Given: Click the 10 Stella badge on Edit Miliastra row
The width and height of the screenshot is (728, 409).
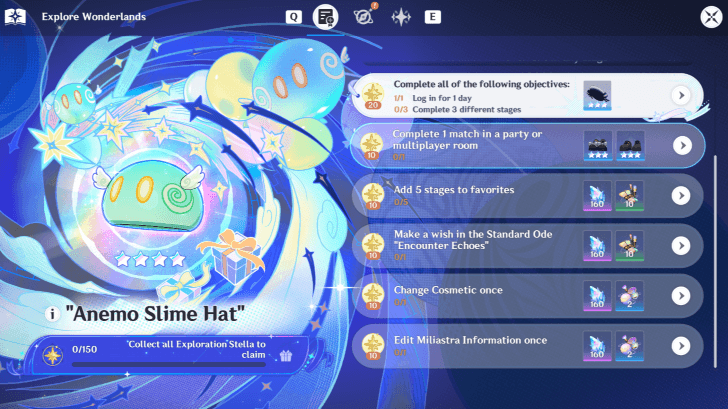Looking at the screenshot, I should tap(373, 346).
